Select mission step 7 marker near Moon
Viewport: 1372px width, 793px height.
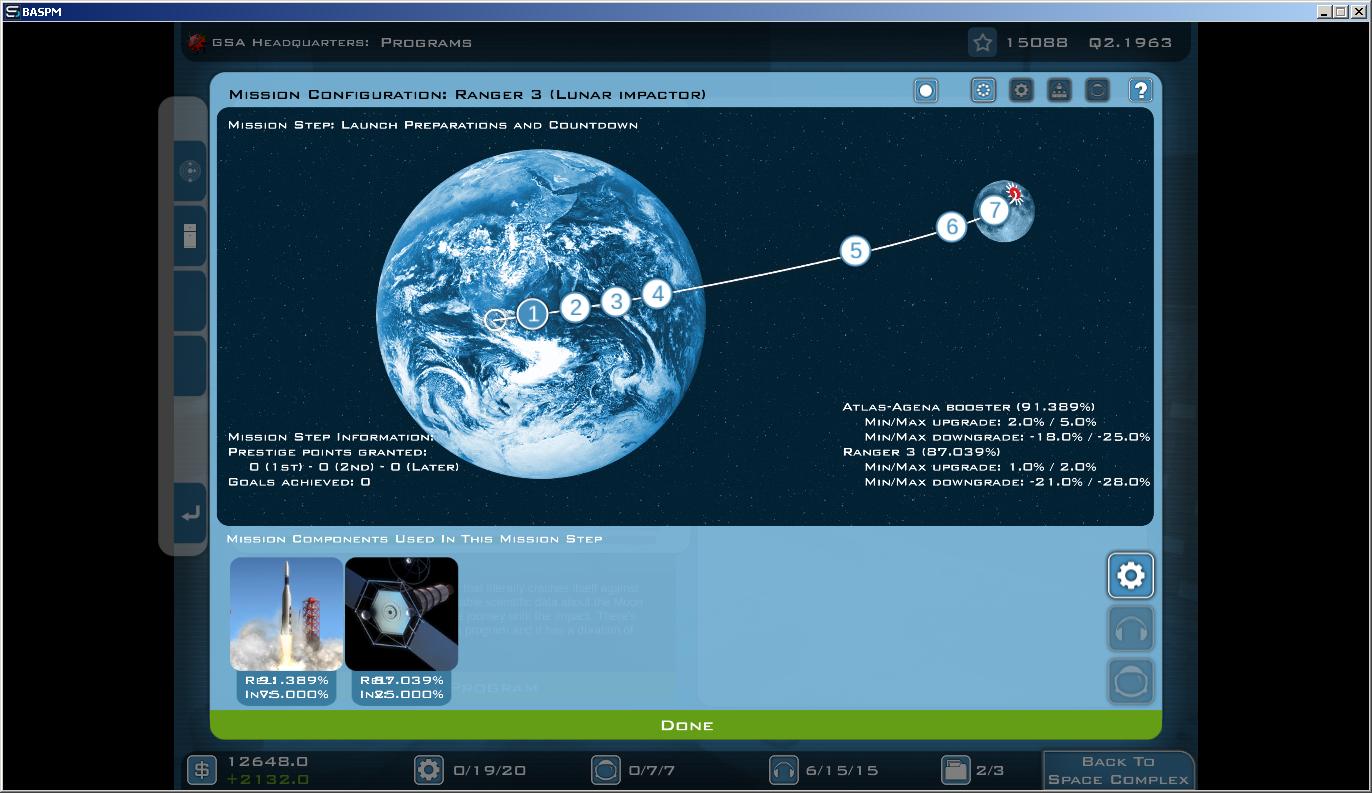(993, 210)
